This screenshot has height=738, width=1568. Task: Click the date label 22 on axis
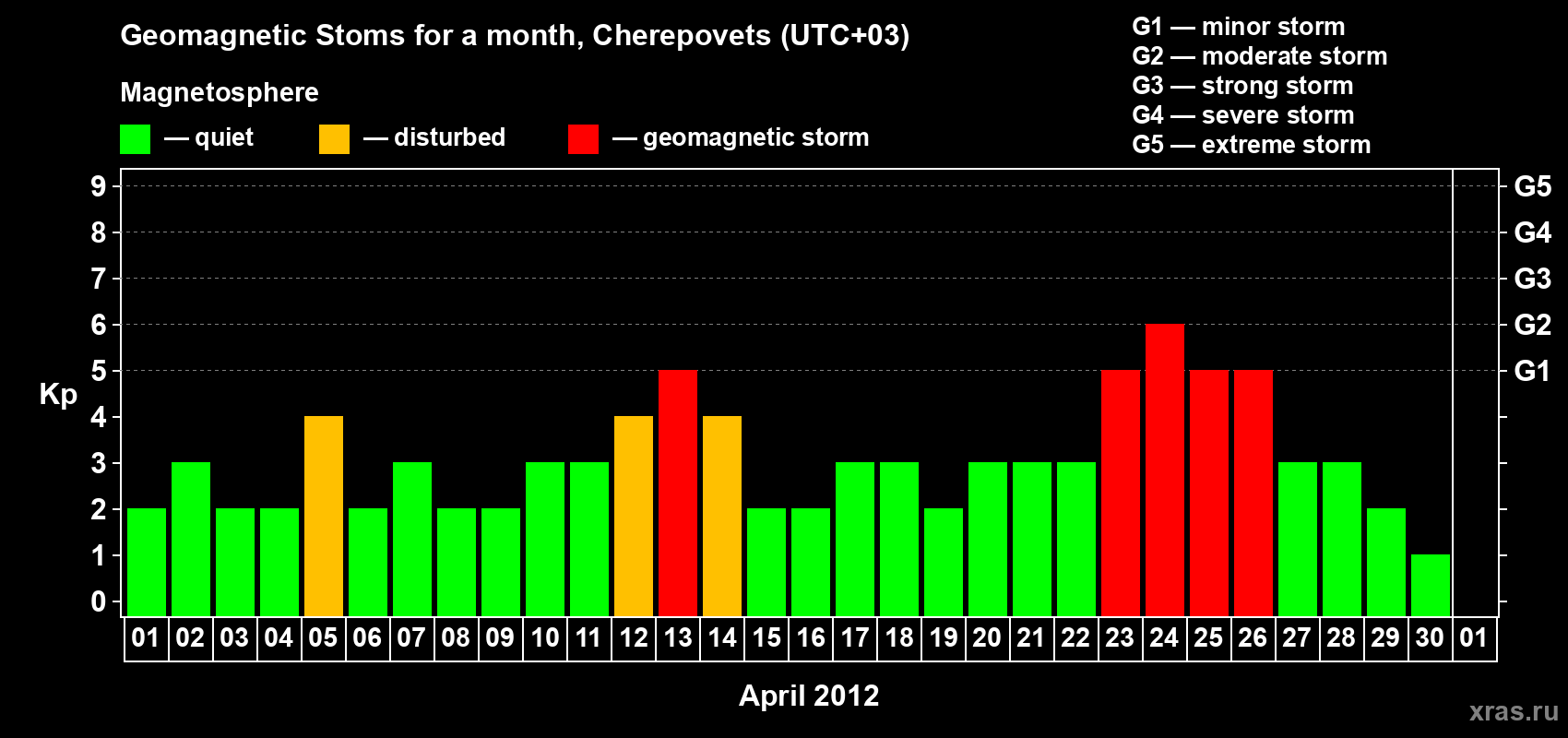[1075, 637]
